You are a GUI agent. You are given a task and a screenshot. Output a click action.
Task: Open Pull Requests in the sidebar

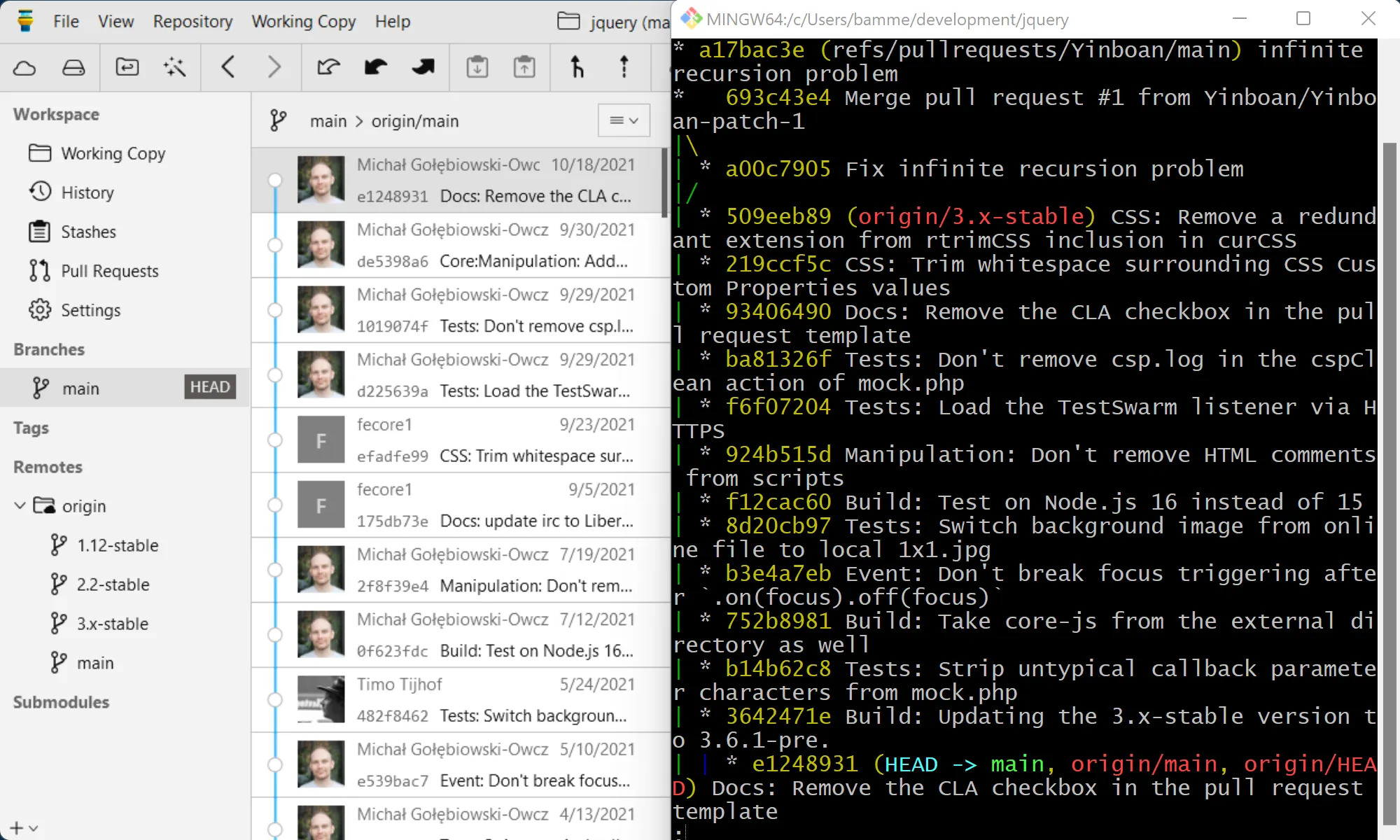(125, 271)
